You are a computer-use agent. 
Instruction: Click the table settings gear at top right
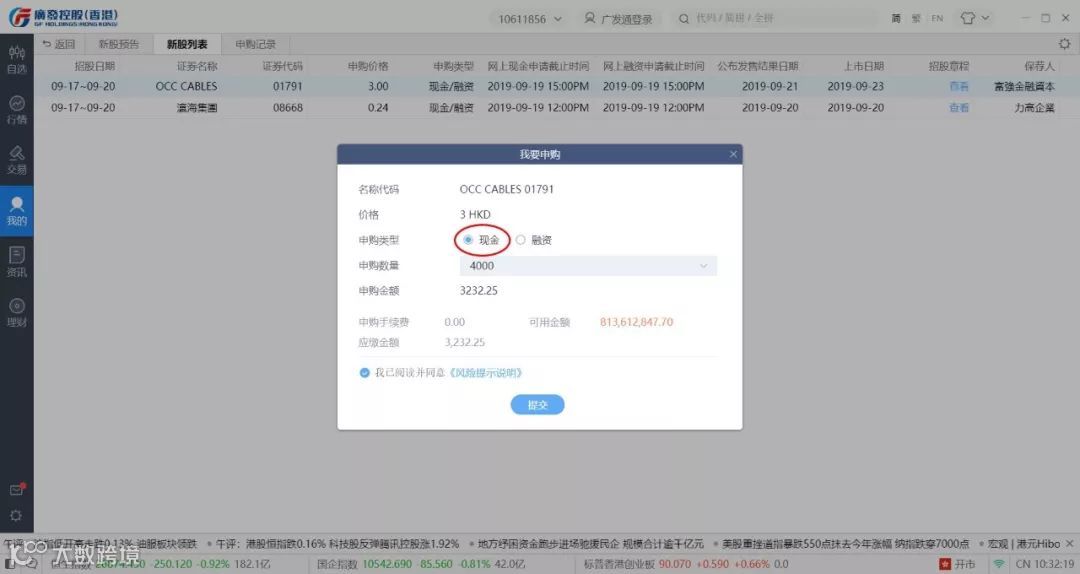point(1064,44)
